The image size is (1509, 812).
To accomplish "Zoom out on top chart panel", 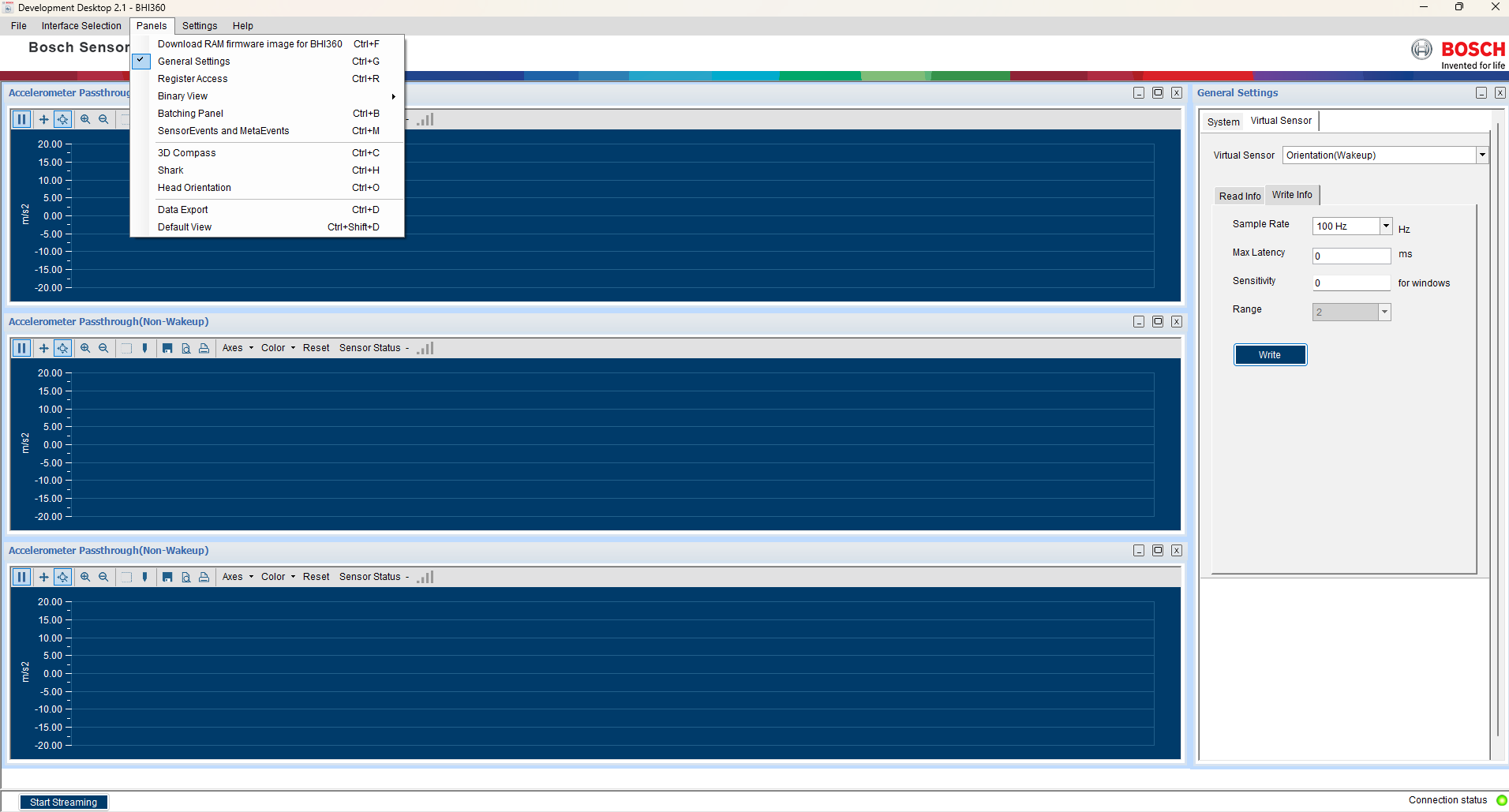I will pos(103,119).
